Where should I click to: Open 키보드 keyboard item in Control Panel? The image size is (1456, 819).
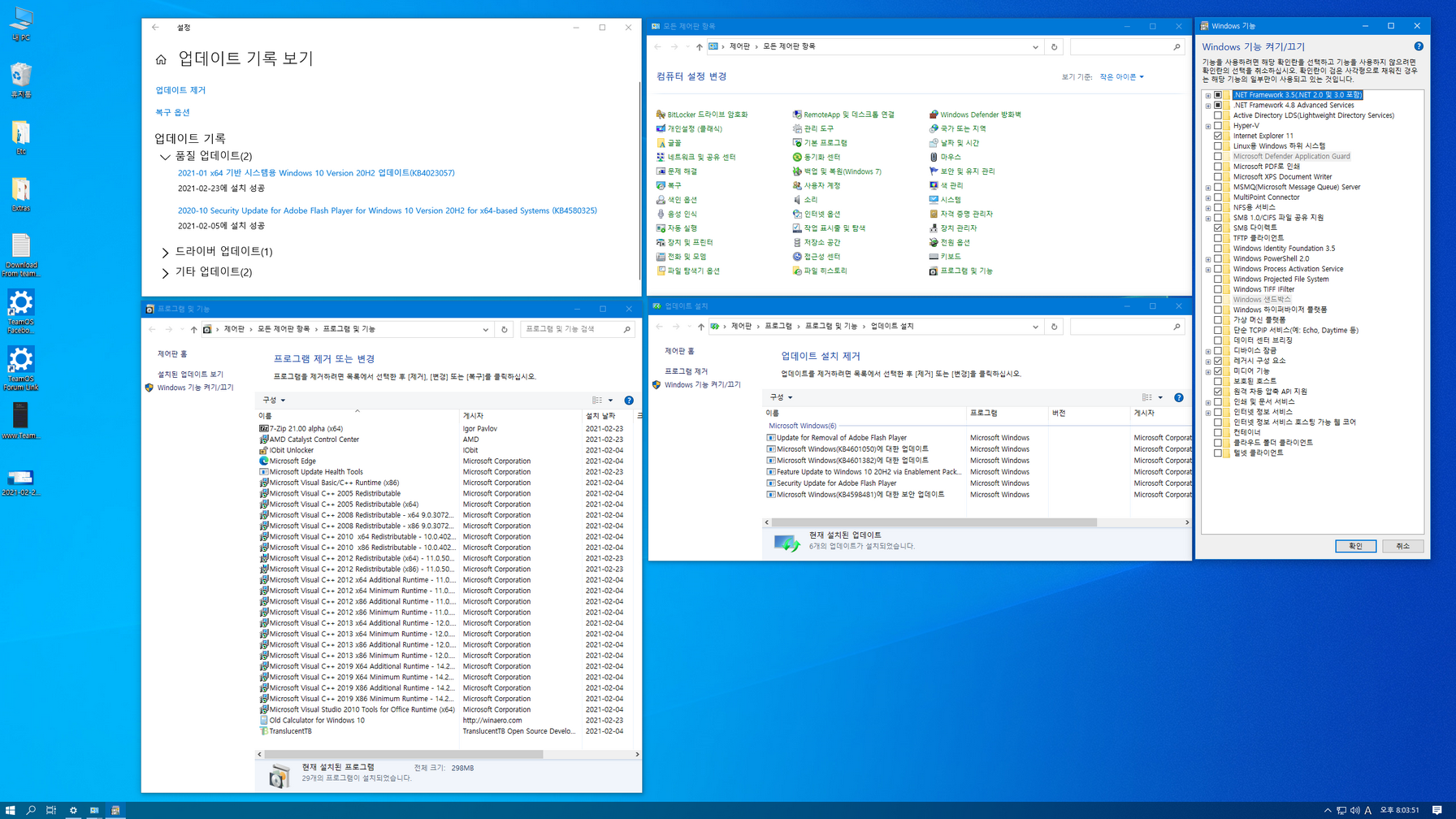click(x=945, y=257)
